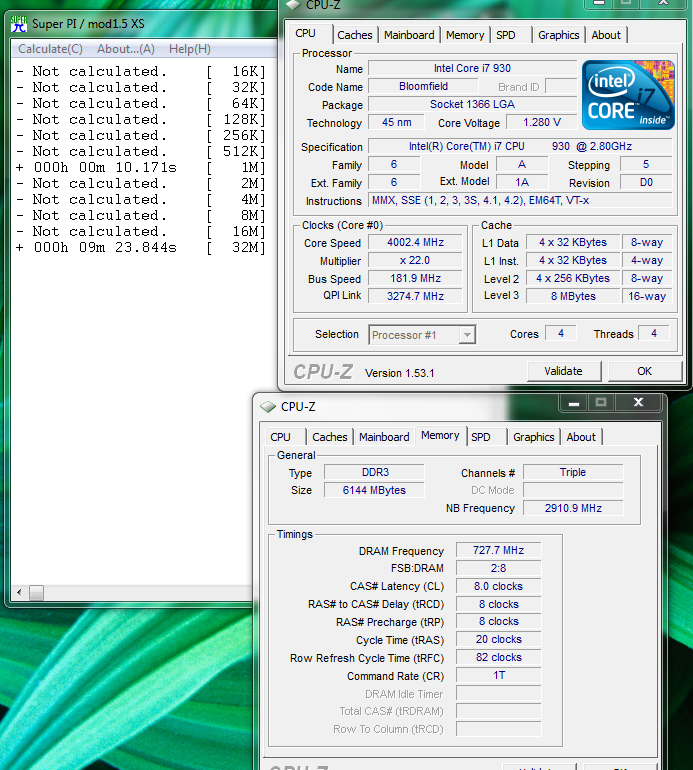Click the CAS# Latency value '8.0 clocks'
The image size is (693, 770).
tap(499, 586)
